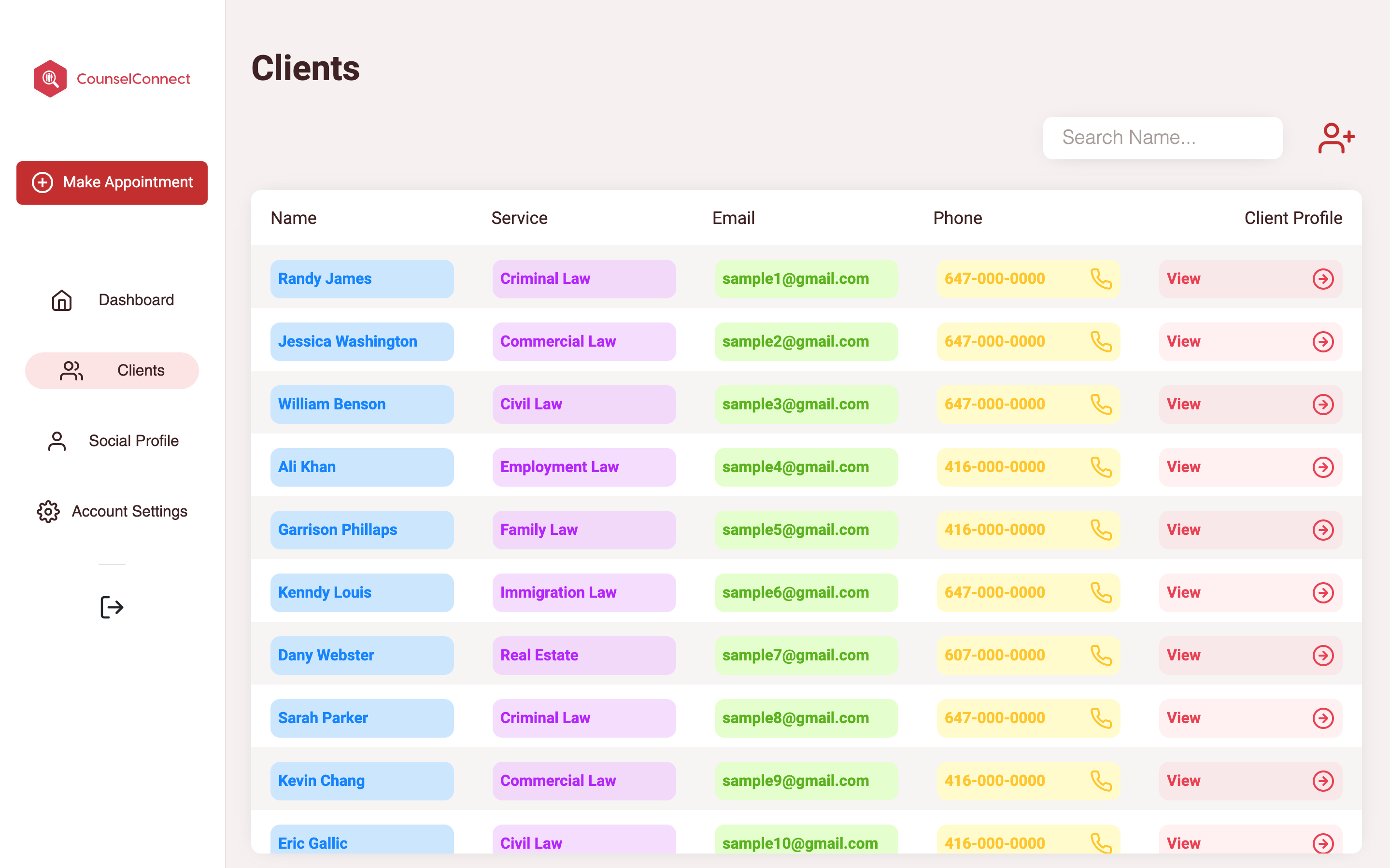Click phone icon for Randy James
Image resolution: width=1390 pixels, height=868 pixels.
(1101, 279)
